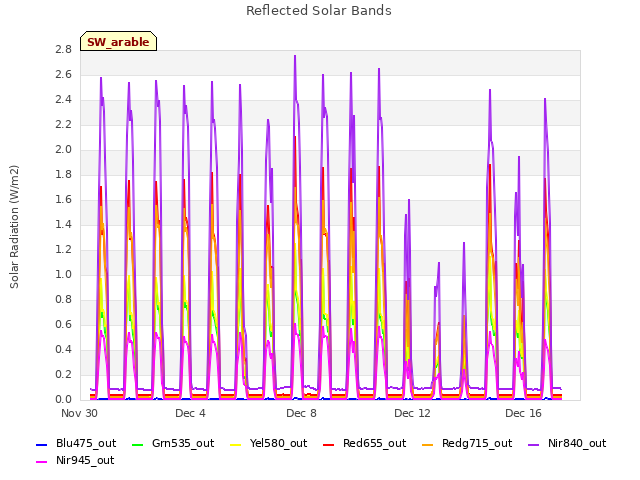Click the orange Redg715_out legend swatch

[427, 444]
